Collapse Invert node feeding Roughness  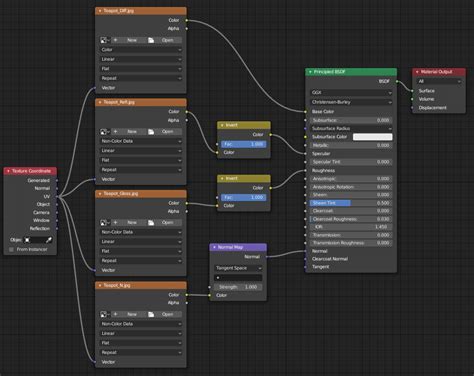tap(222, 179)
